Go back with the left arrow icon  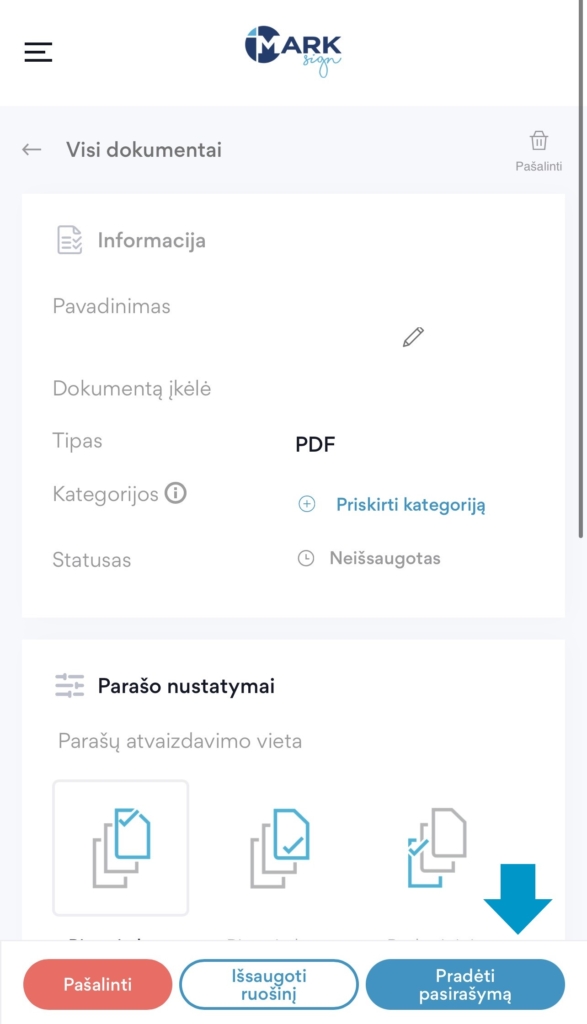[x=31, y=150]
